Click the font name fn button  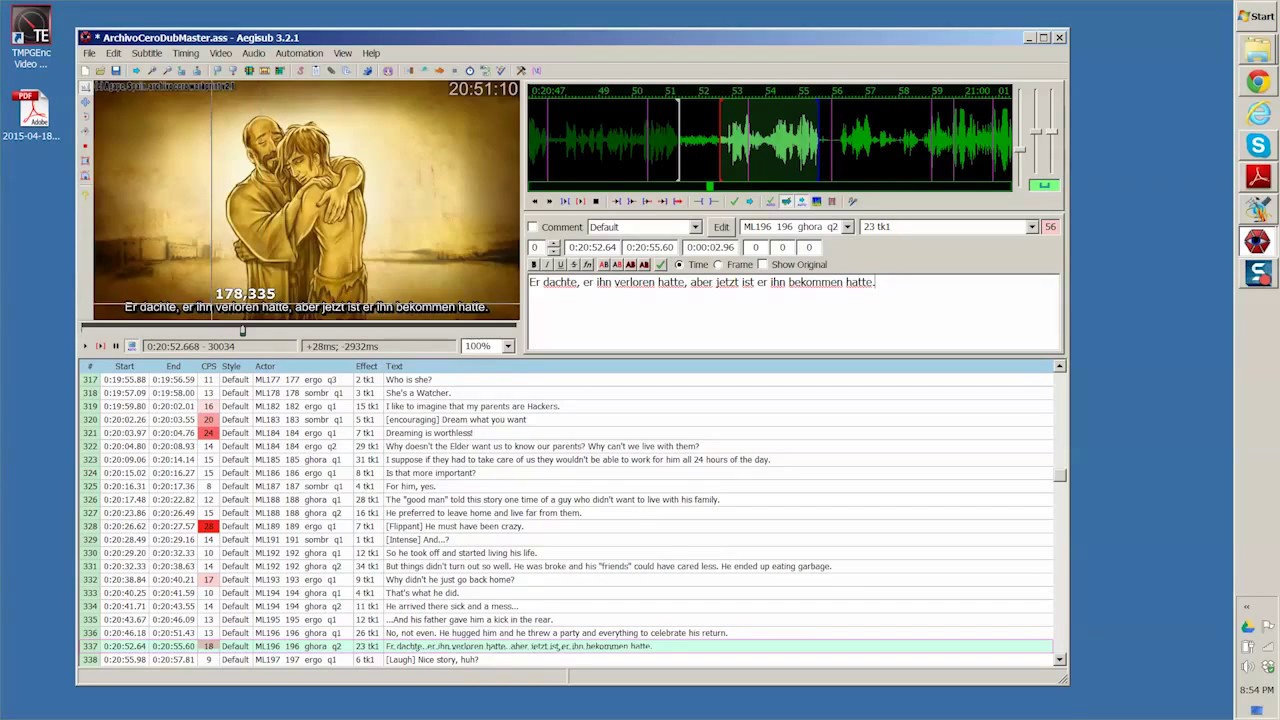(x=588, y=265)
